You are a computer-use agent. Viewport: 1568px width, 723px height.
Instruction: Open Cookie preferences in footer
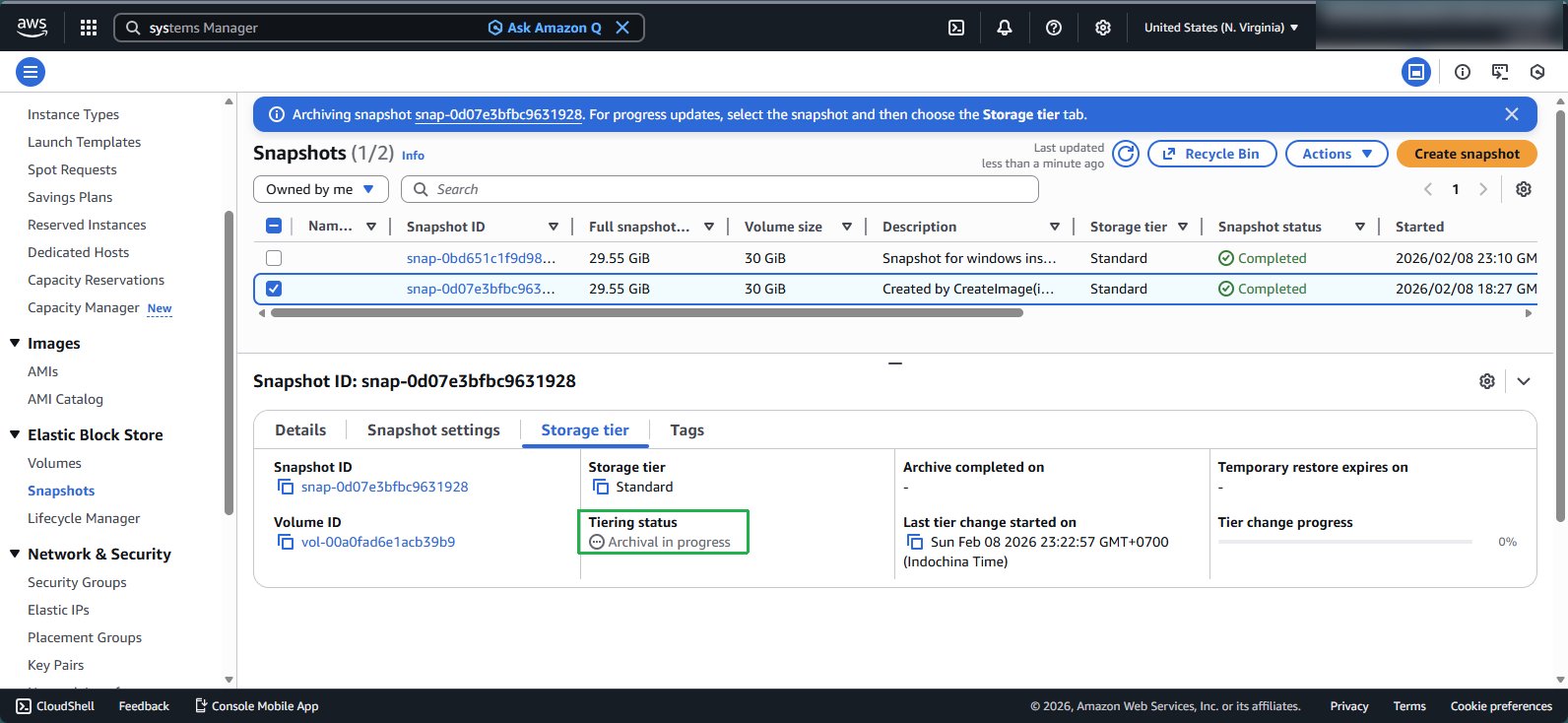tap(1501, 706)
